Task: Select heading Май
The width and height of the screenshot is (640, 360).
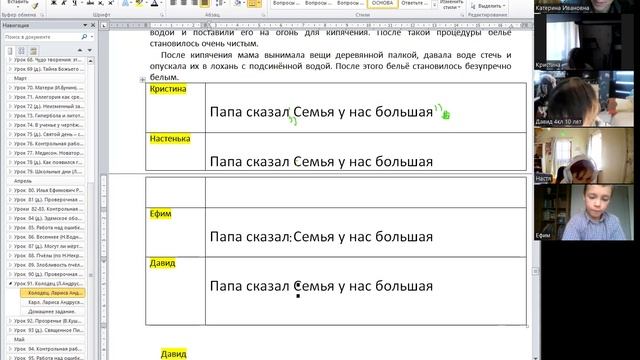Action: click(x=19, y=339)
